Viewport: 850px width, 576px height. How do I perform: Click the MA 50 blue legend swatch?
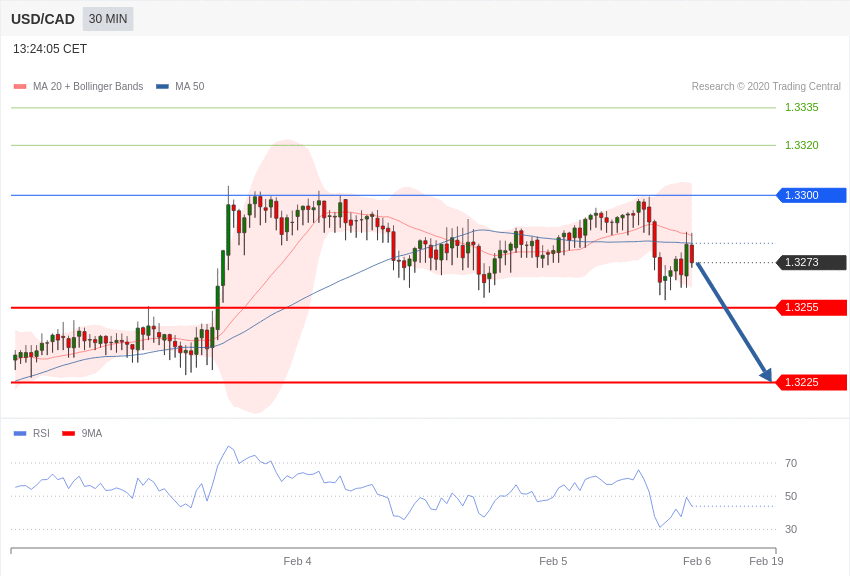point(162,87)
